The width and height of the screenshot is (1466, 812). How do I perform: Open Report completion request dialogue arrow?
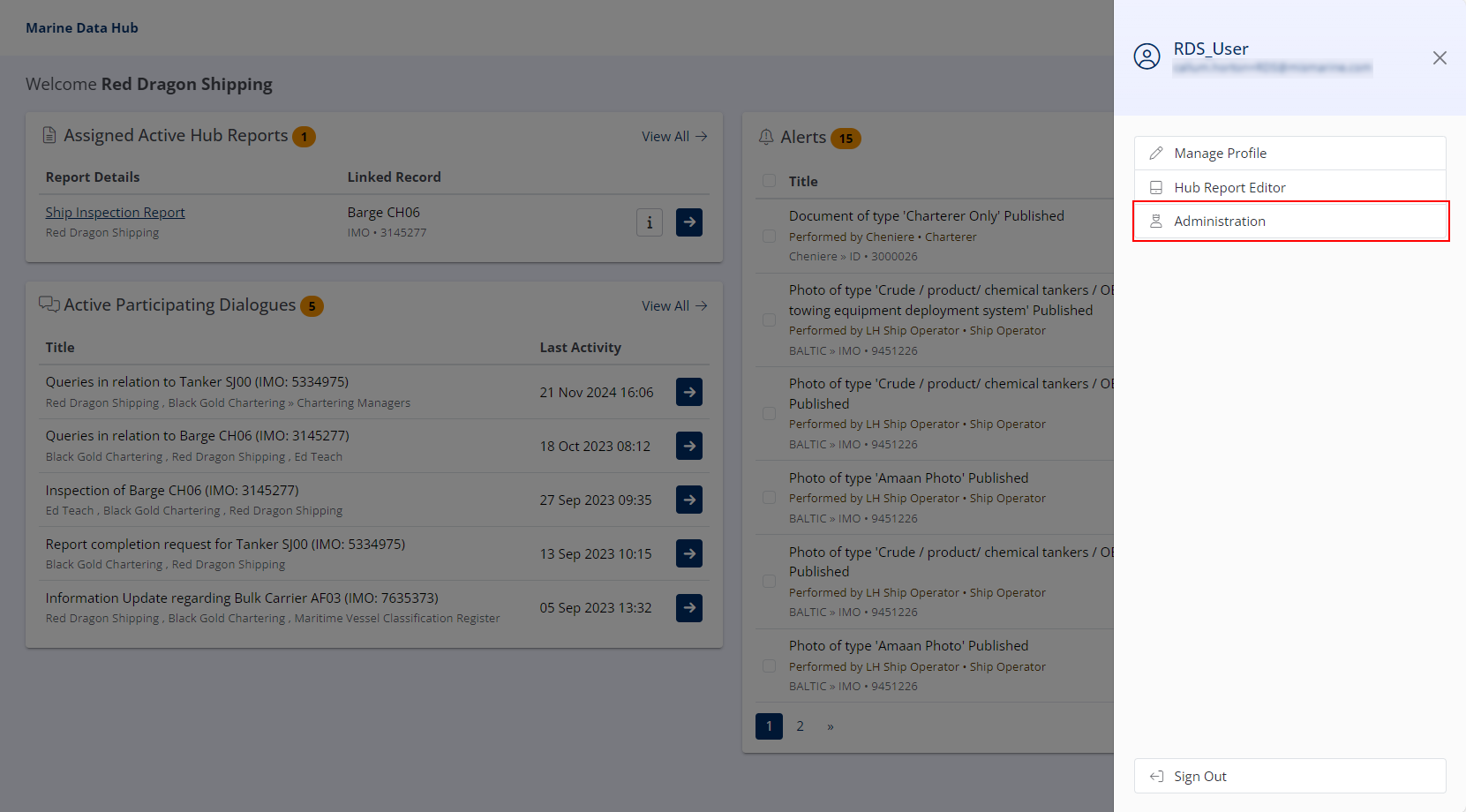coord(689,553)
